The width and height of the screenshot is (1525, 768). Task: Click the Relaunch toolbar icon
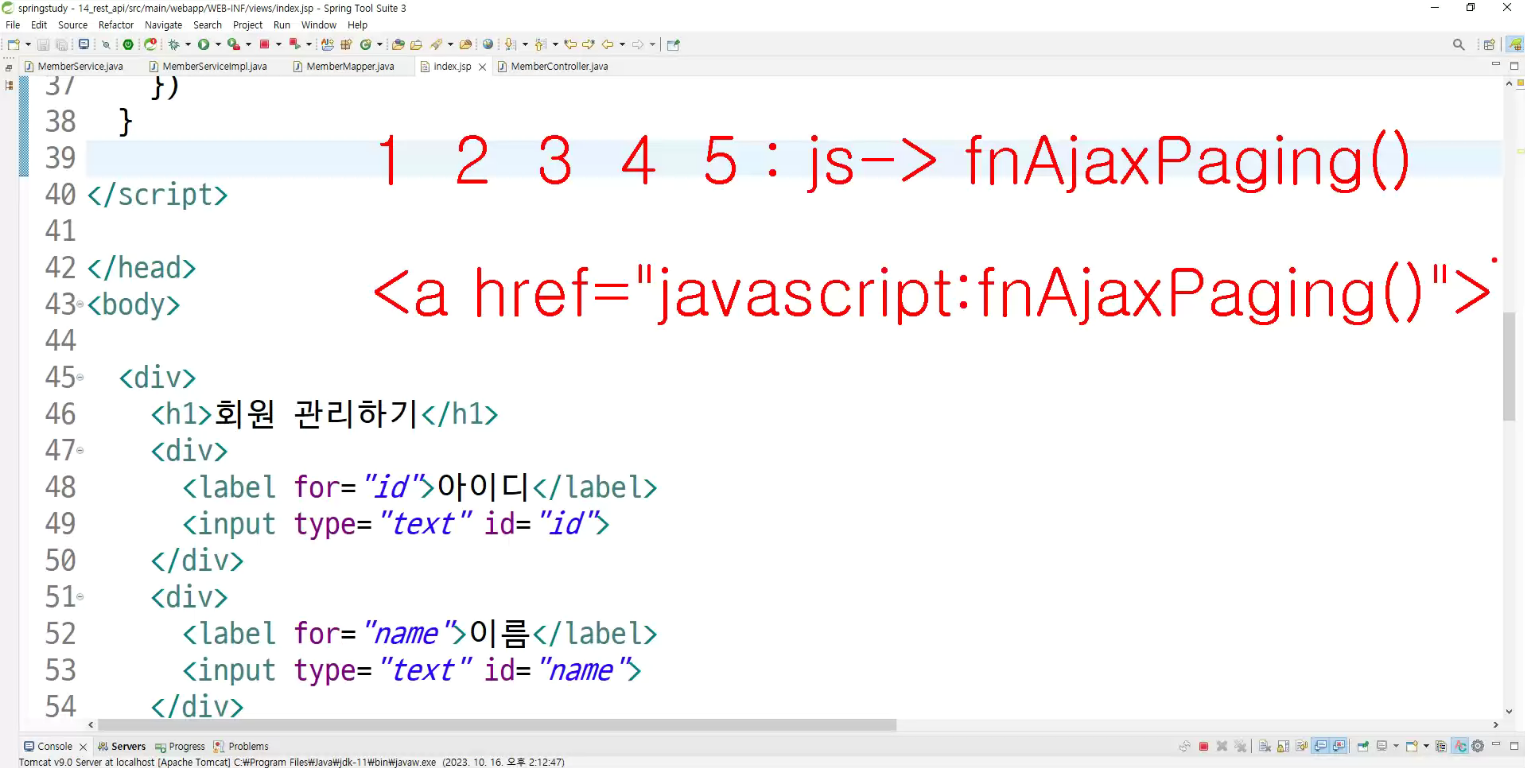tap(151, 45)
